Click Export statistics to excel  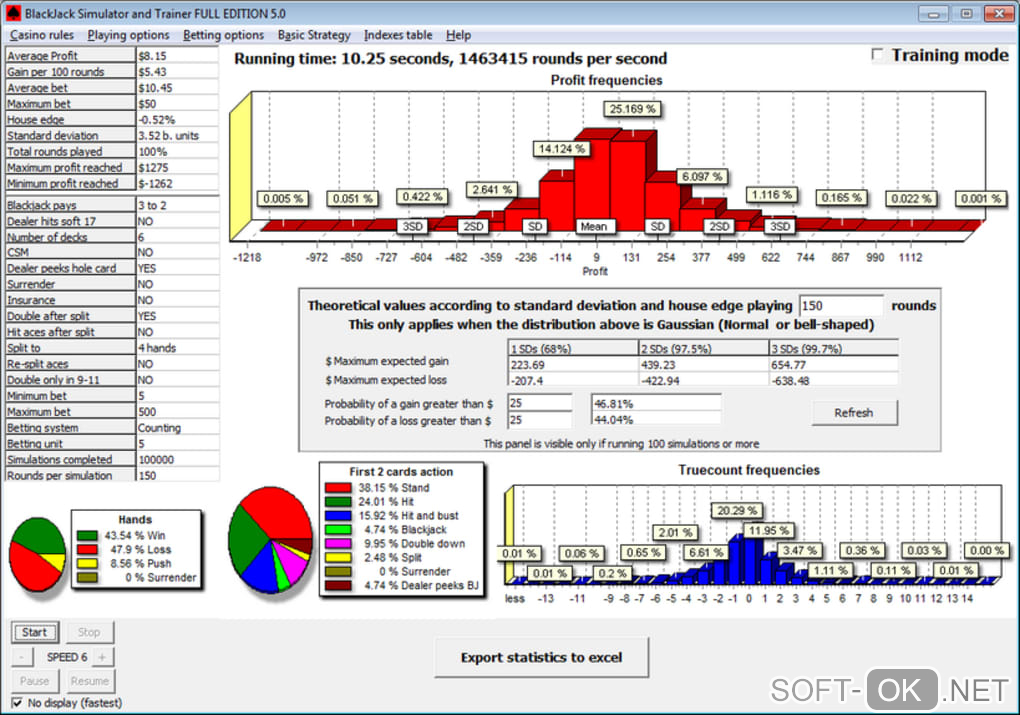coord(541,657)
